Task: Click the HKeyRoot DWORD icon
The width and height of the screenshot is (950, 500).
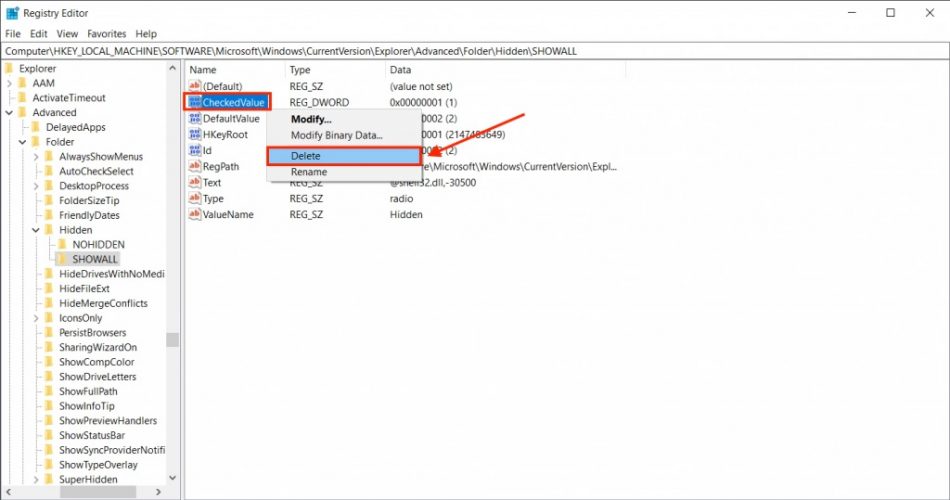Action: [x=194, y=135]
